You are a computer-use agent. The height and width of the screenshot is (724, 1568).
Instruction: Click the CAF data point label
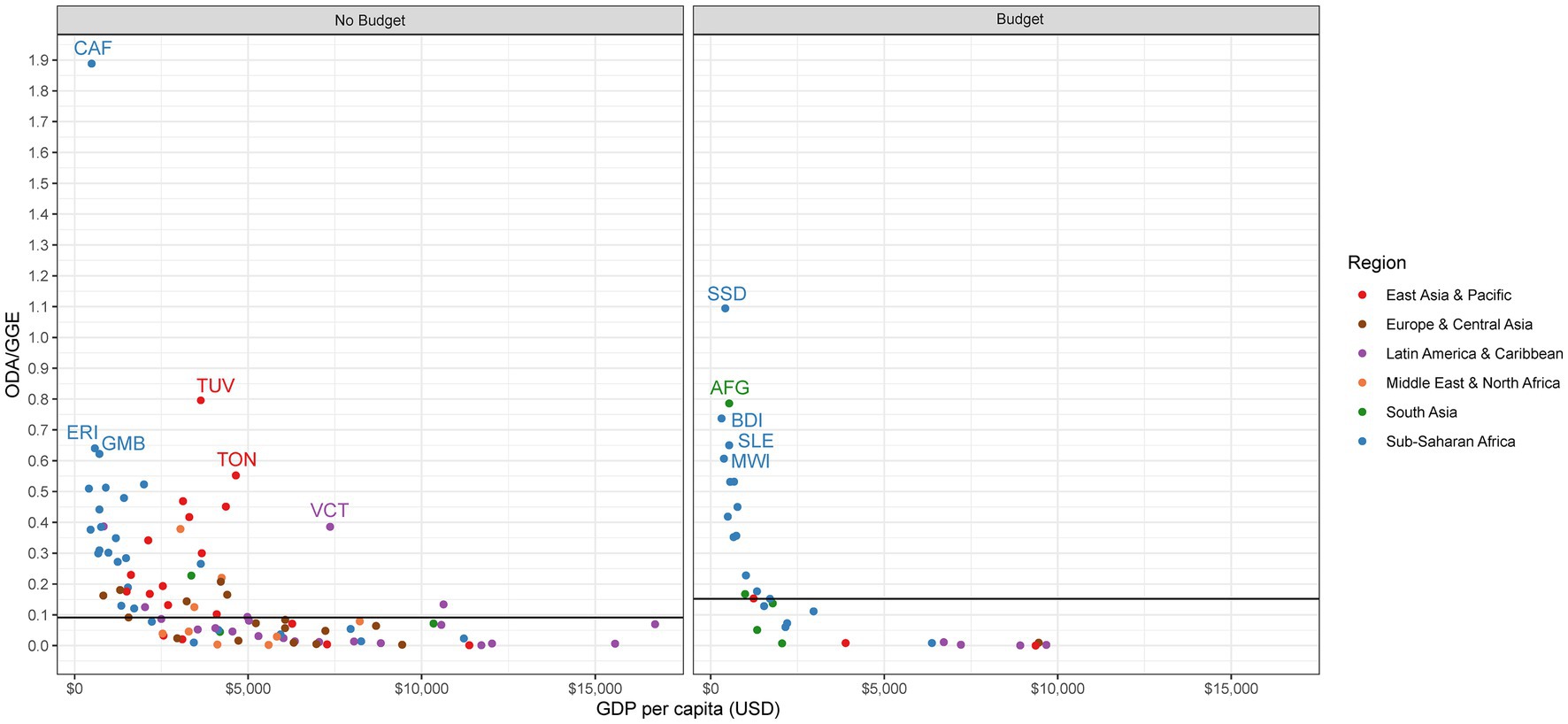click(x=93, y=49)
